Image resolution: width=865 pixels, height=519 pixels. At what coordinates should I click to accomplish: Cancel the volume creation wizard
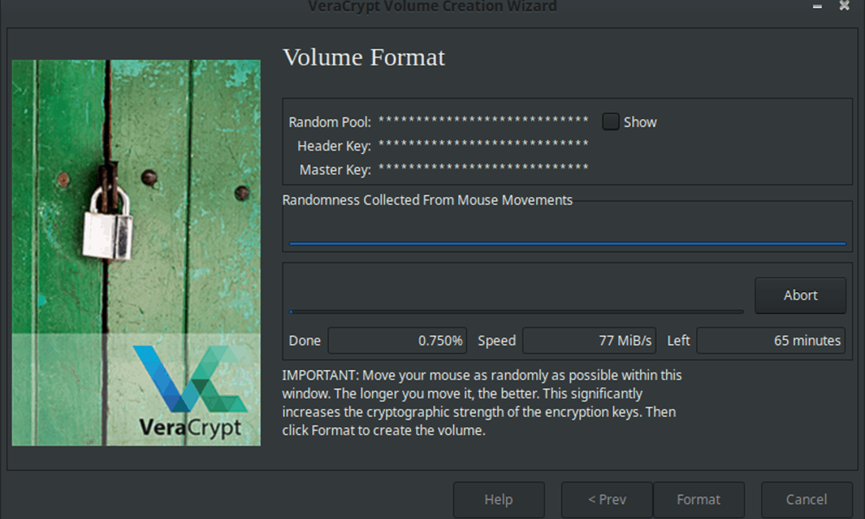point(807,500)
